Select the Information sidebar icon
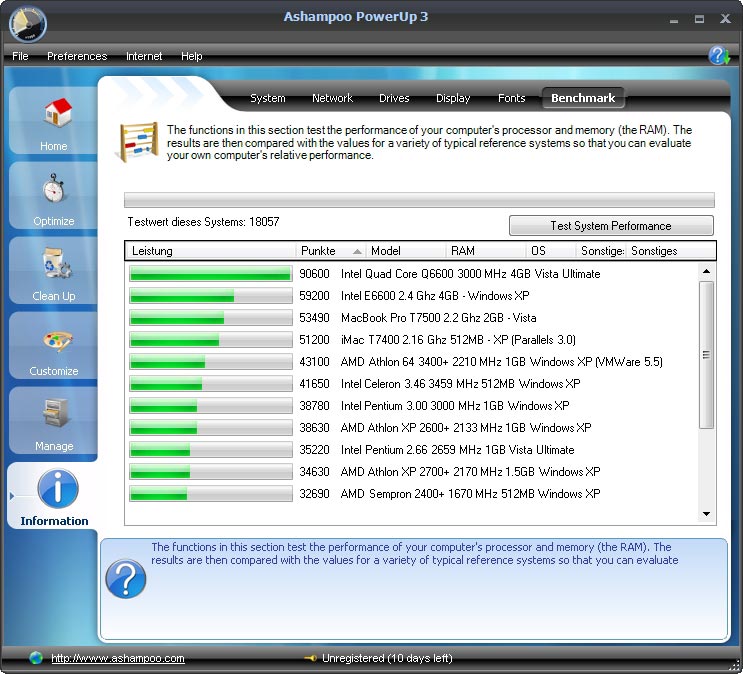743x674 pixels. click(x=57, y=488)
